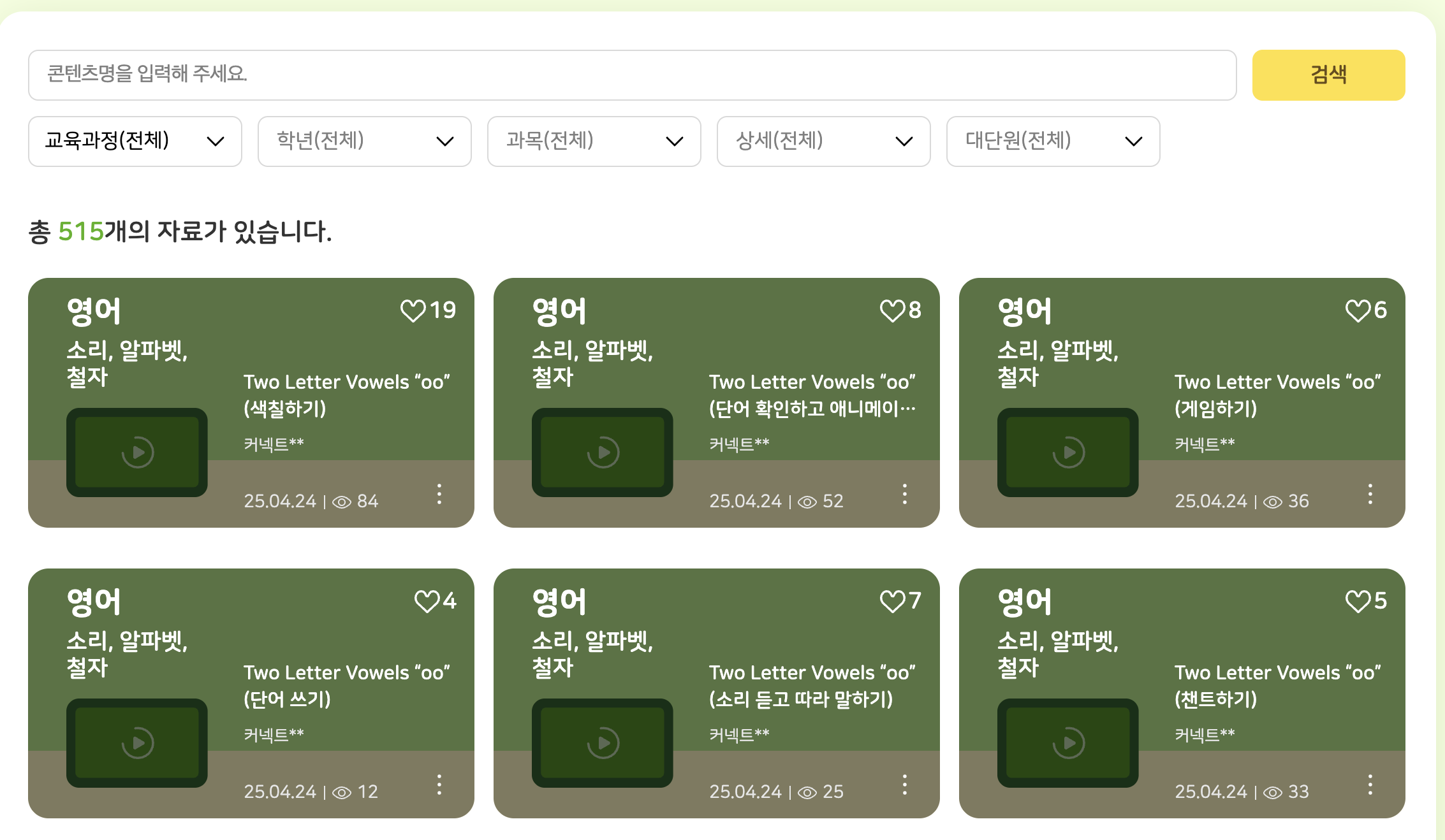Focus the 콘텐츠명 search input field

tap(631, 75)
